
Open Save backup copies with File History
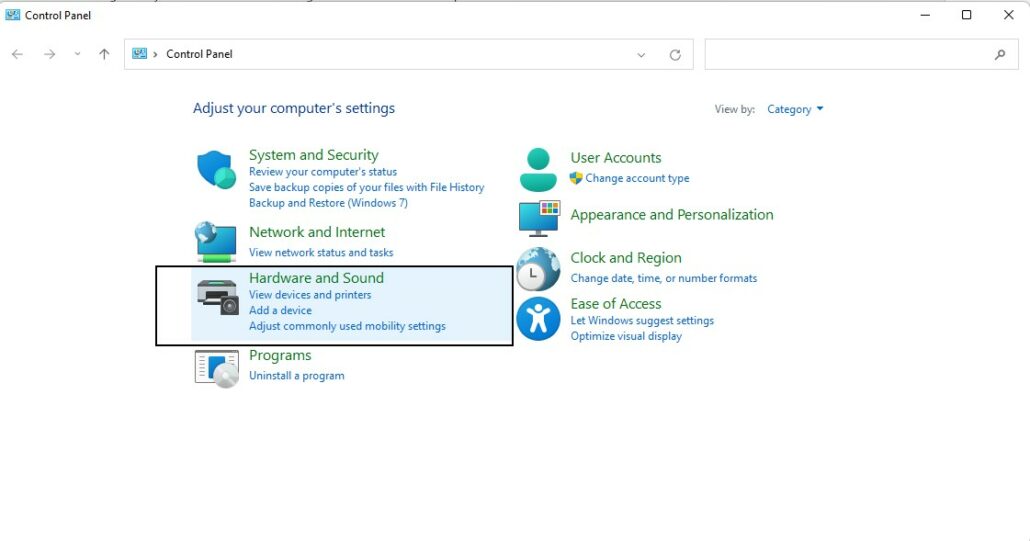click(x=367, y=187)
